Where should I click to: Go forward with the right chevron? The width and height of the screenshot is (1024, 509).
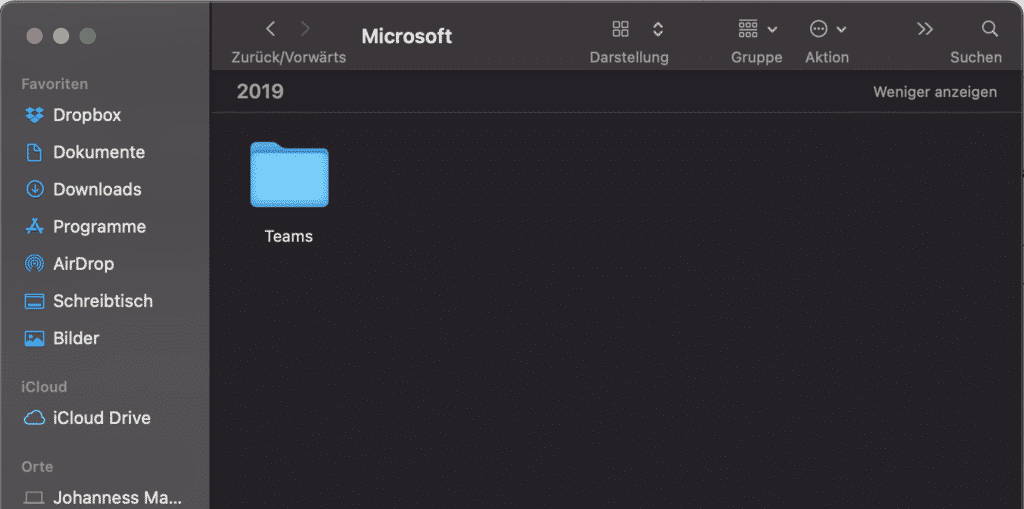(x=305, y=29)
